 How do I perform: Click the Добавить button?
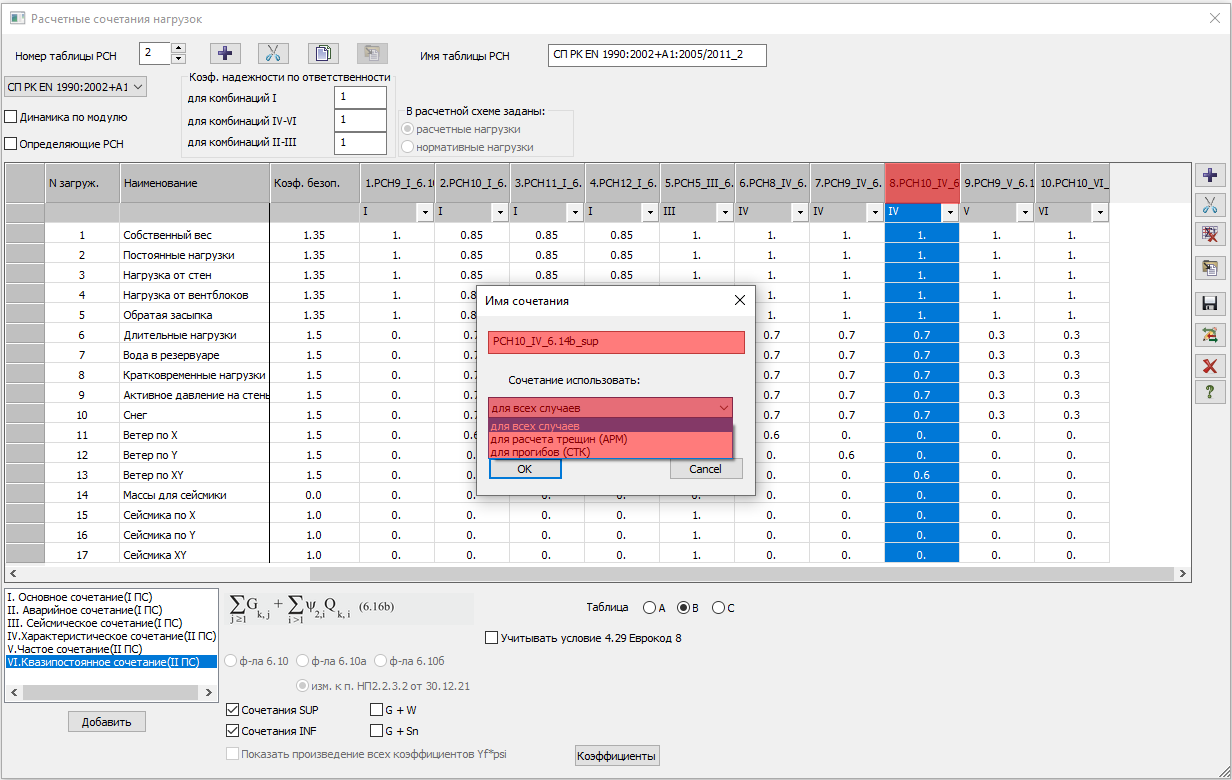tap(107, 722)
